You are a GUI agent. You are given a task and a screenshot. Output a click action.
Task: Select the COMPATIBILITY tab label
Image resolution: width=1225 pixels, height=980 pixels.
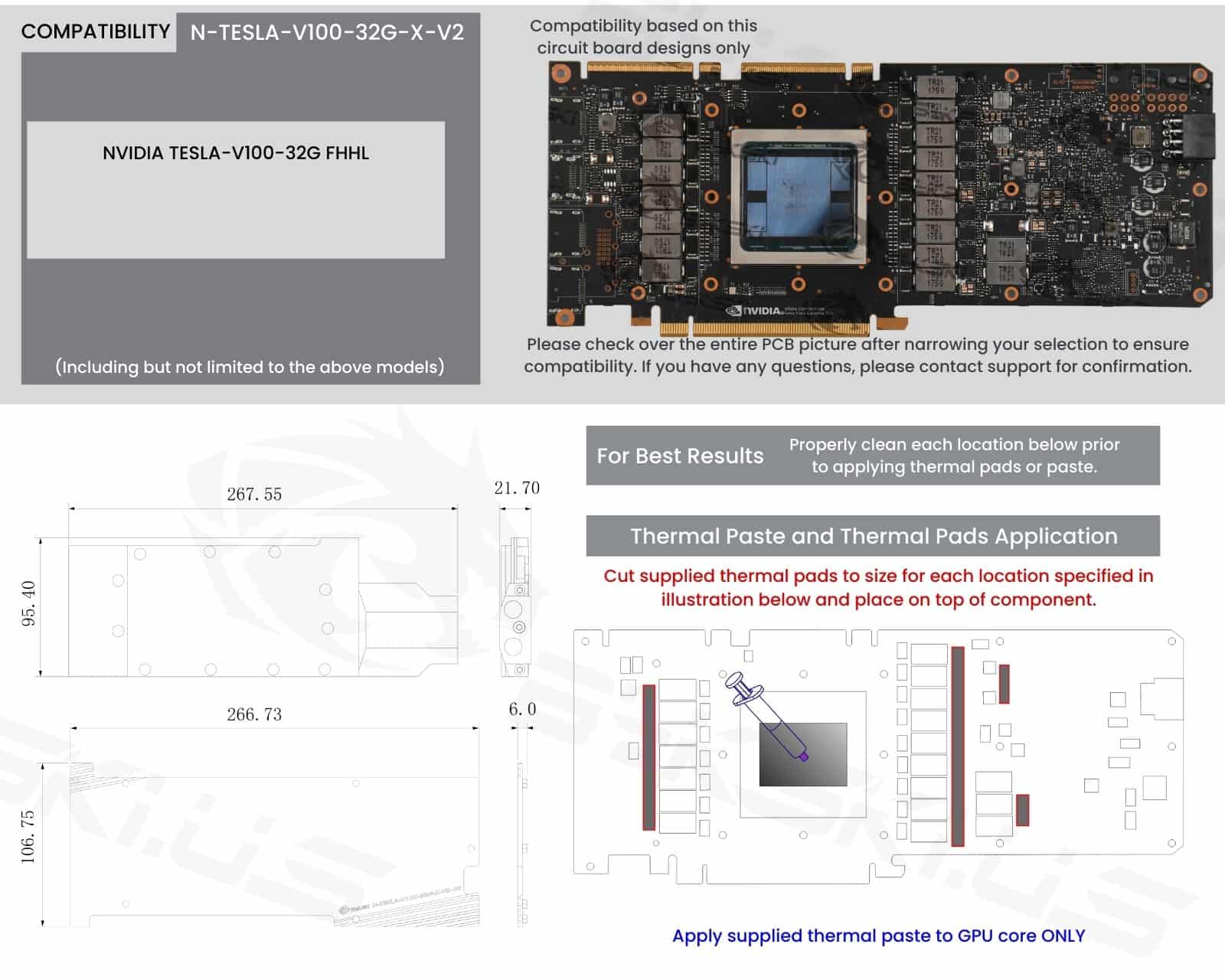tap(96, 31)
